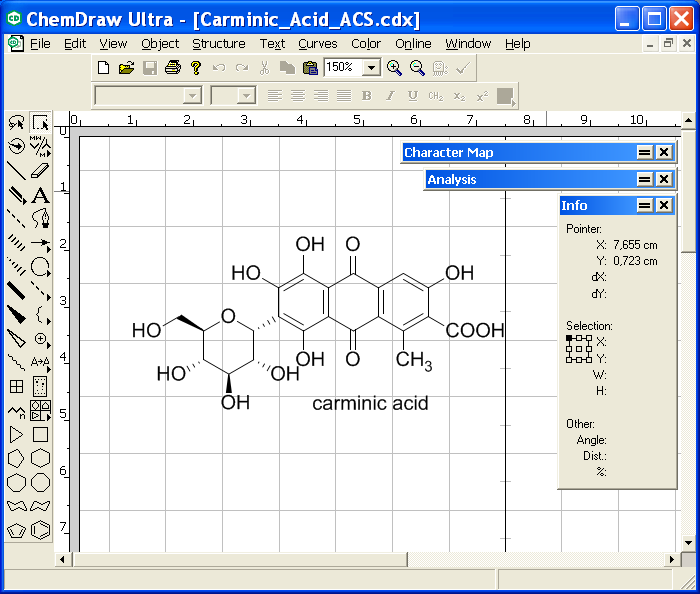Expand the font name dropdown

click(192, 96)
